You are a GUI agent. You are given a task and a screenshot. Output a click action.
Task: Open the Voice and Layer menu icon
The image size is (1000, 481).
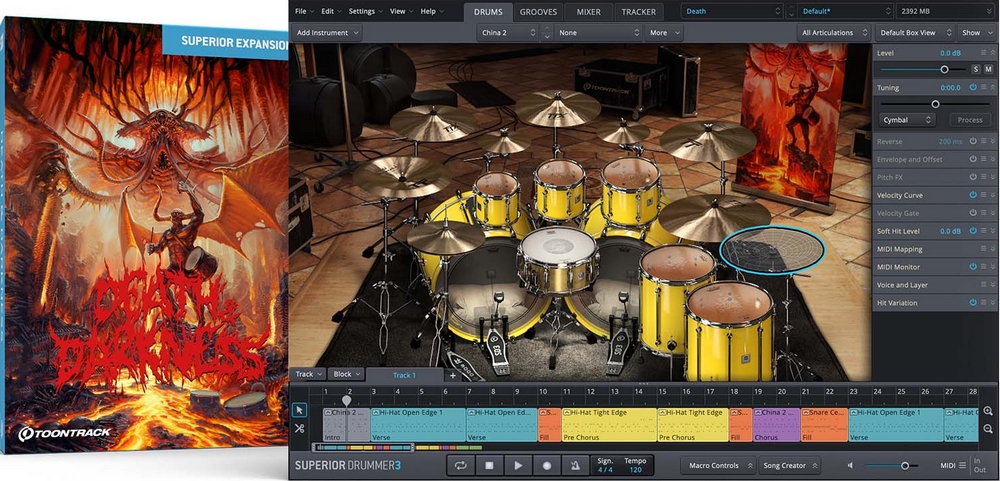pyautogui.click(x=983, y=285)
